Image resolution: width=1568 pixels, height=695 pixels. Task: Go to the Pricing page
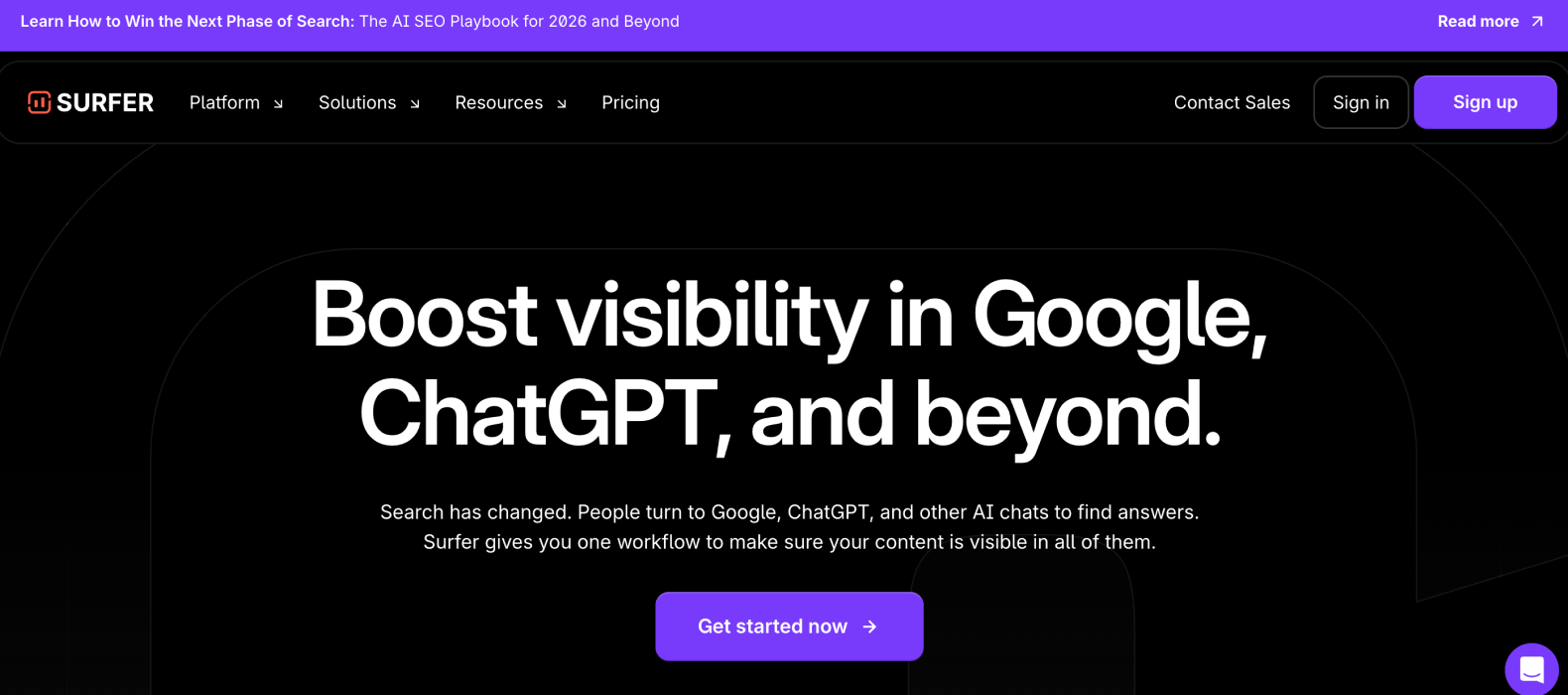point(630,102)
